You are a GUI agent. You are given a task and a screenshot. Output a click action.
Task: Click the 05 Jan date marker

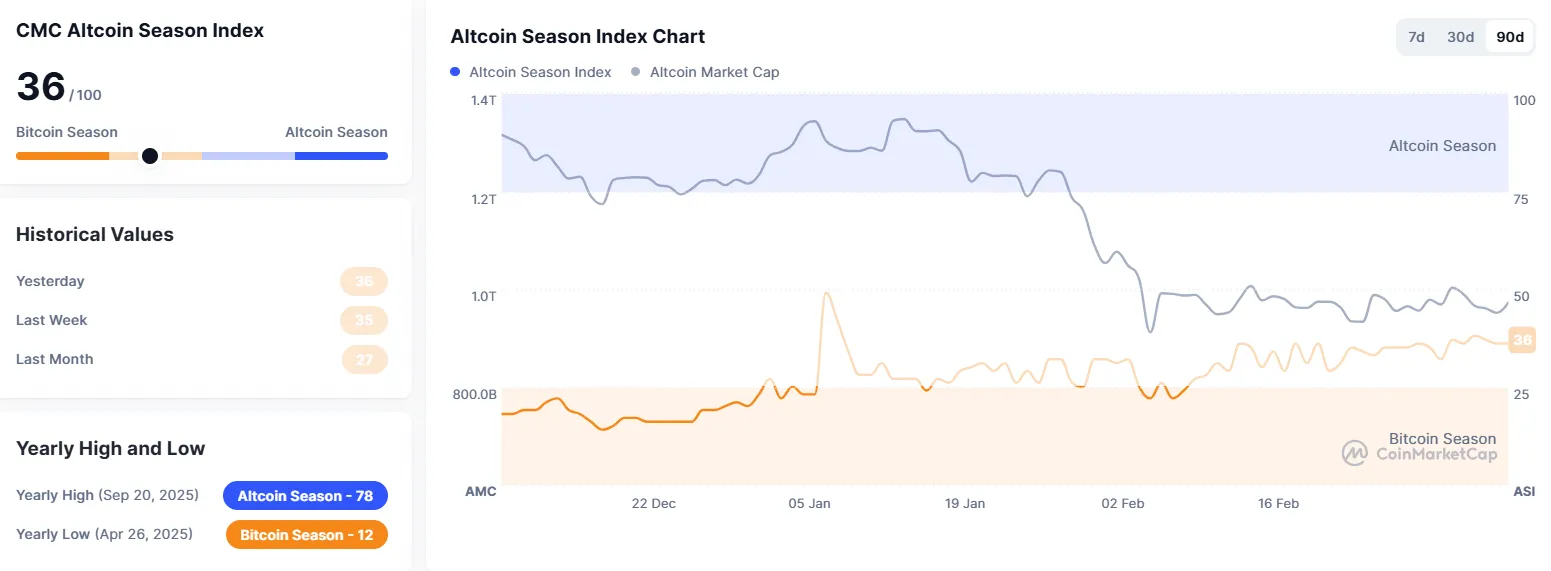[809, 503]
